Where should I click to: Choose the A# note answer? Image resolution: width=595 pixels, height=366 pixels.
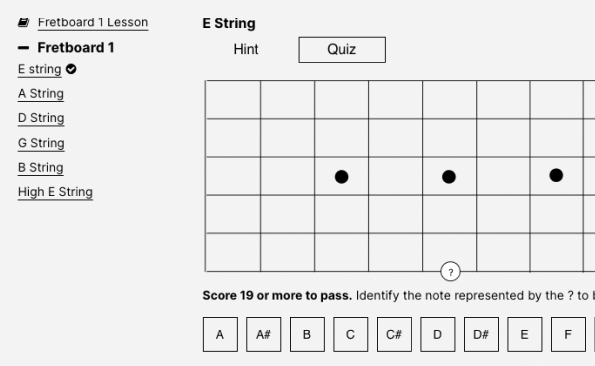point(263,335)
